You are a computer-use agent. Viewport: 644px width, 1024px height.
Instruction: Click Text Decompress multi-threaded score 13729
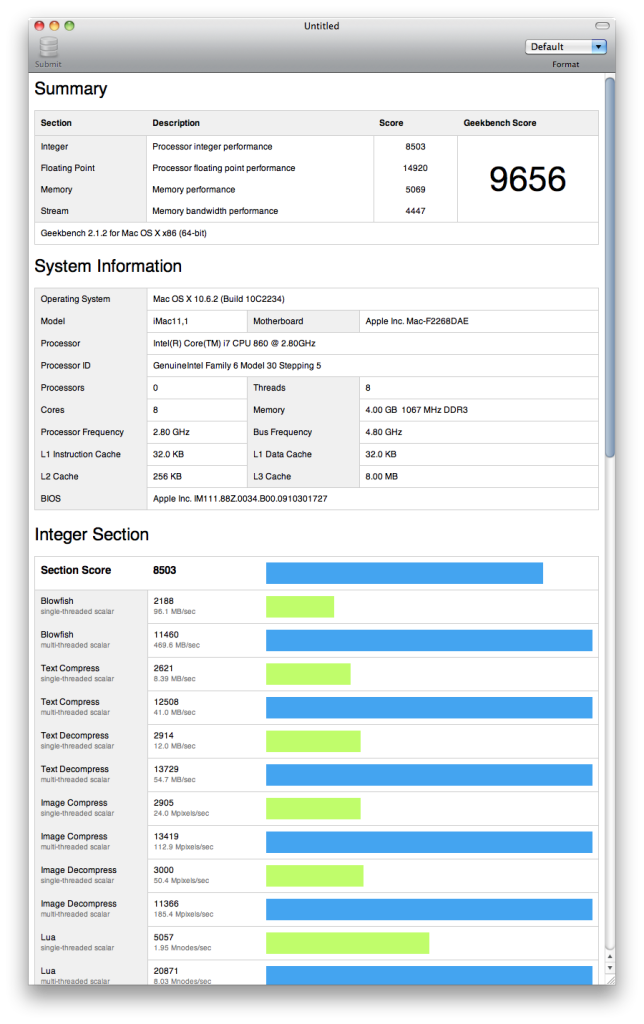point(166,769)
